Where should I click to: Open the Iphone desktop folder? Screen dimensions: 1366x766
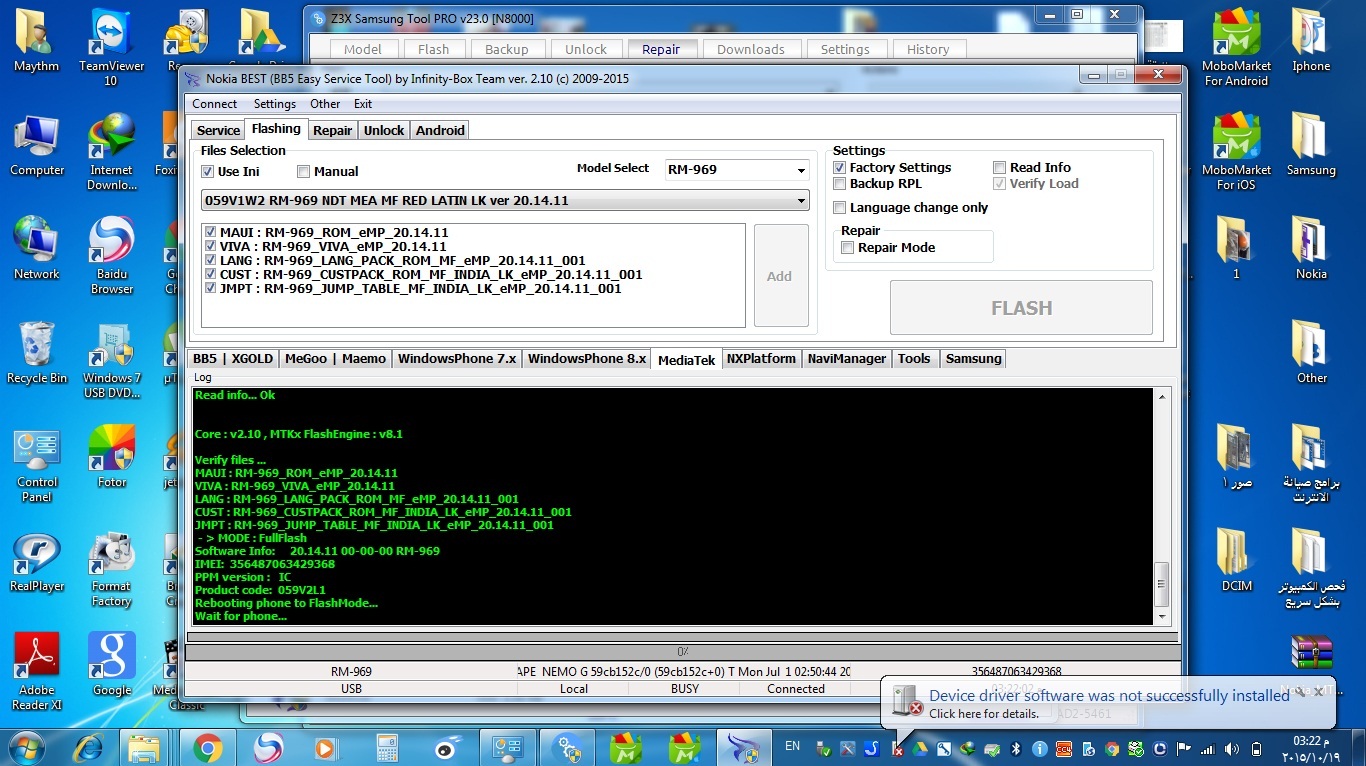1311,41
